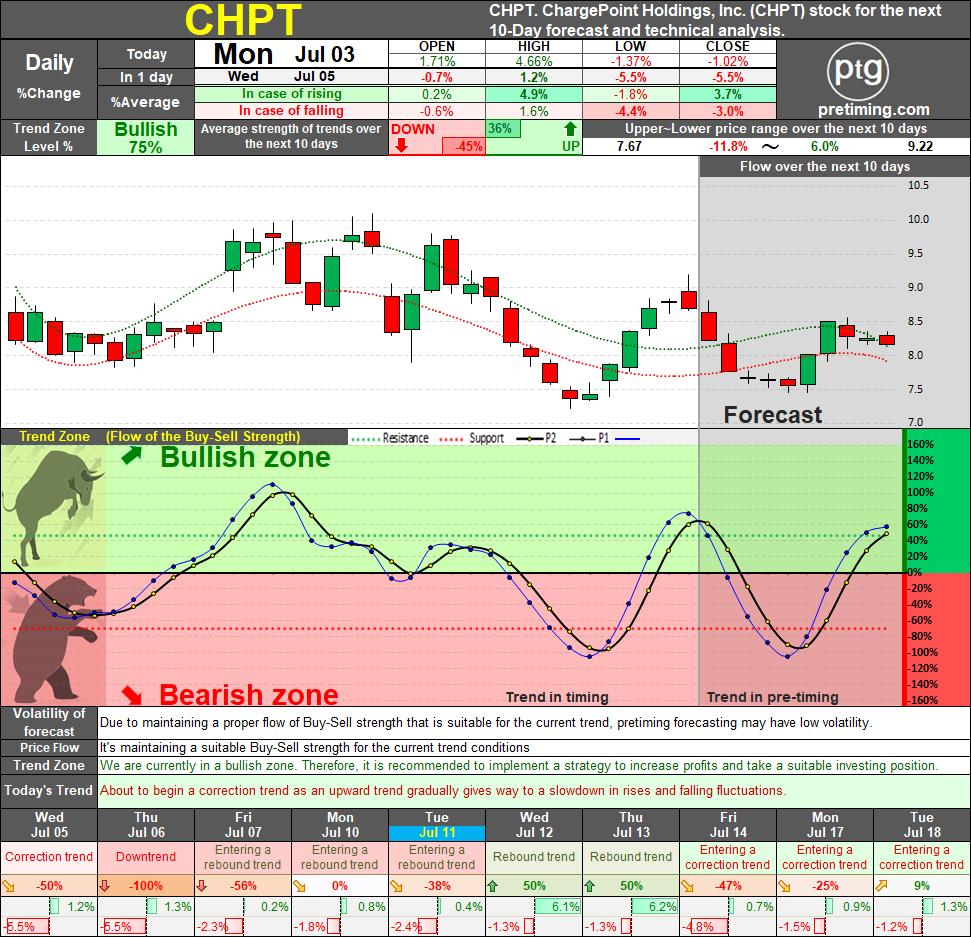
Task: Click the OPEN value 1.71%
Action: point(437,61)
